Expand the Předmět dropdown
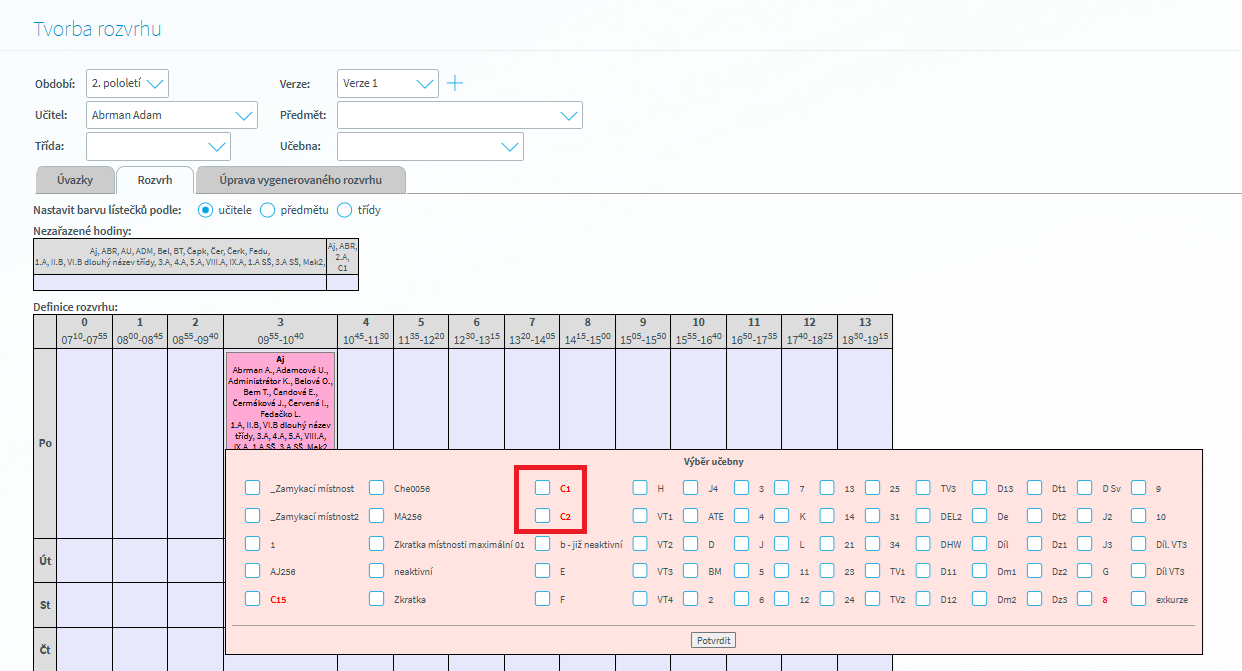The height and width of the screenshot is (671, 1242). pyautogui.click(x=459, y=115)
